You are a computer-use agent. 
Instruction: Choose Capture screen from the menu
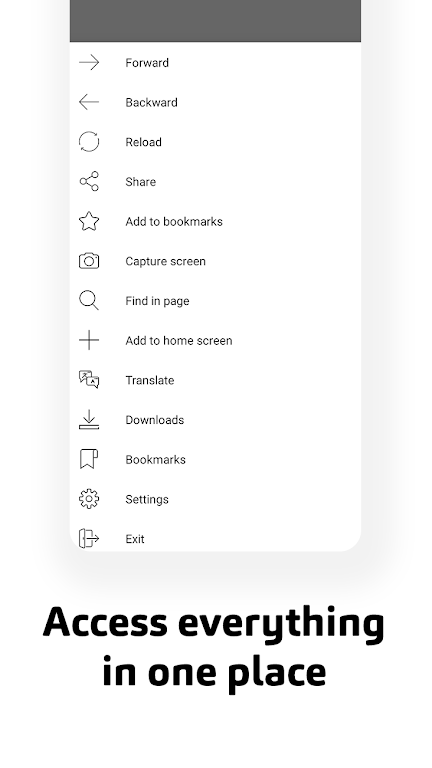[x=166, y=261]
